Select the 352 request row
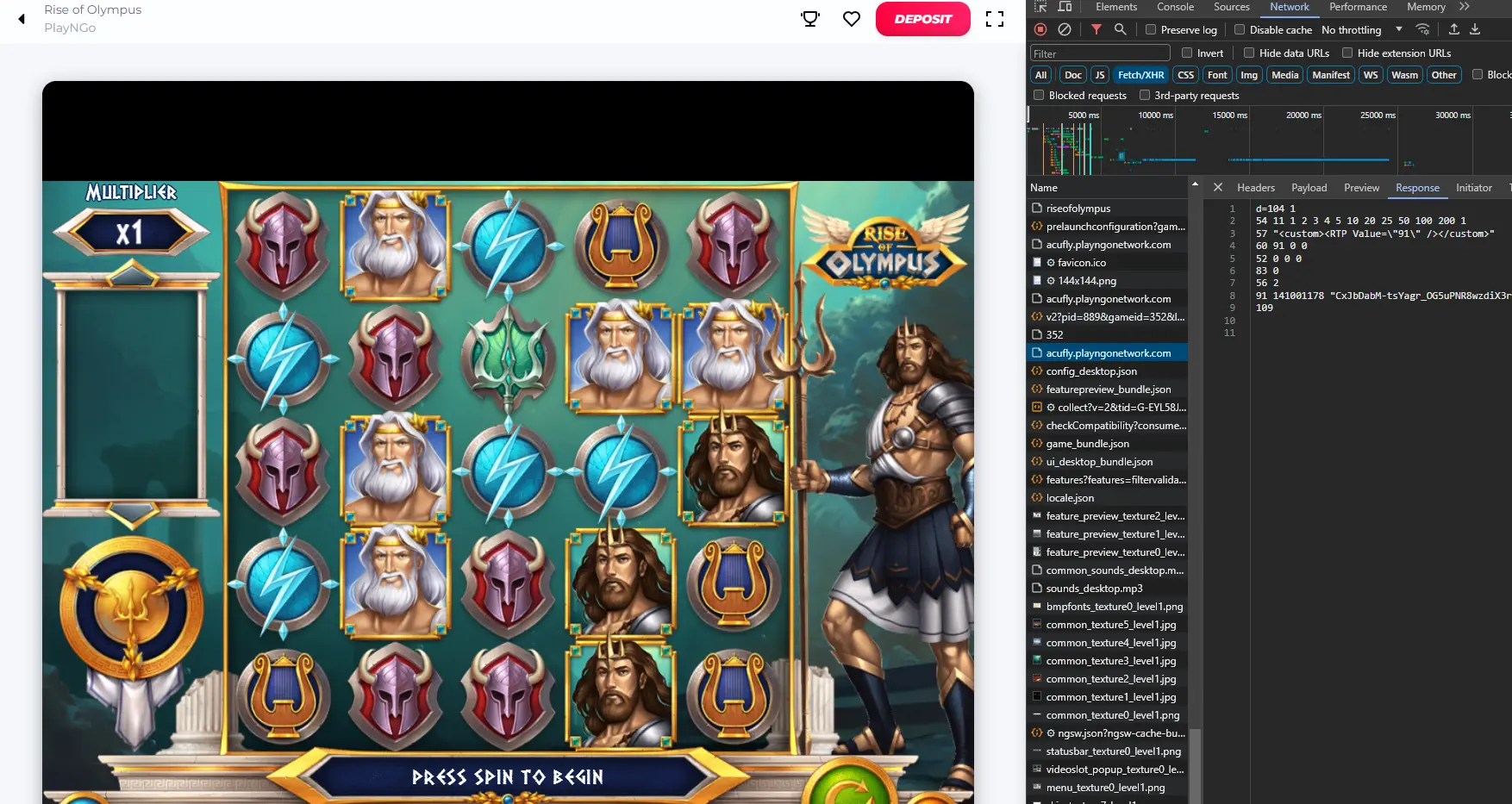 coord(1109,334)
